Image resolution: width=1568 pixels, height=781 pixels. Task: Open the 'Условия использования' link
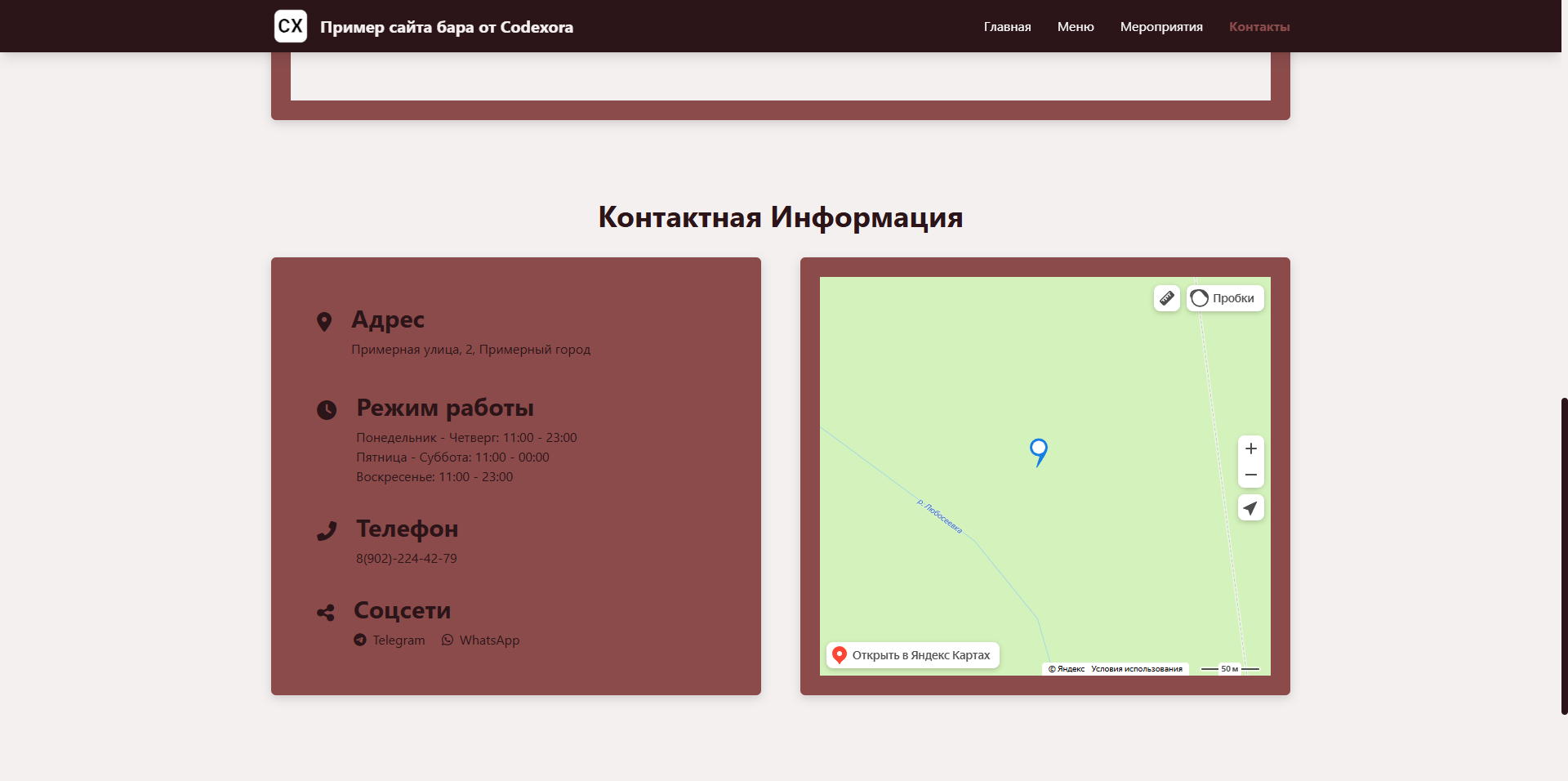[x=1137, y=669]
